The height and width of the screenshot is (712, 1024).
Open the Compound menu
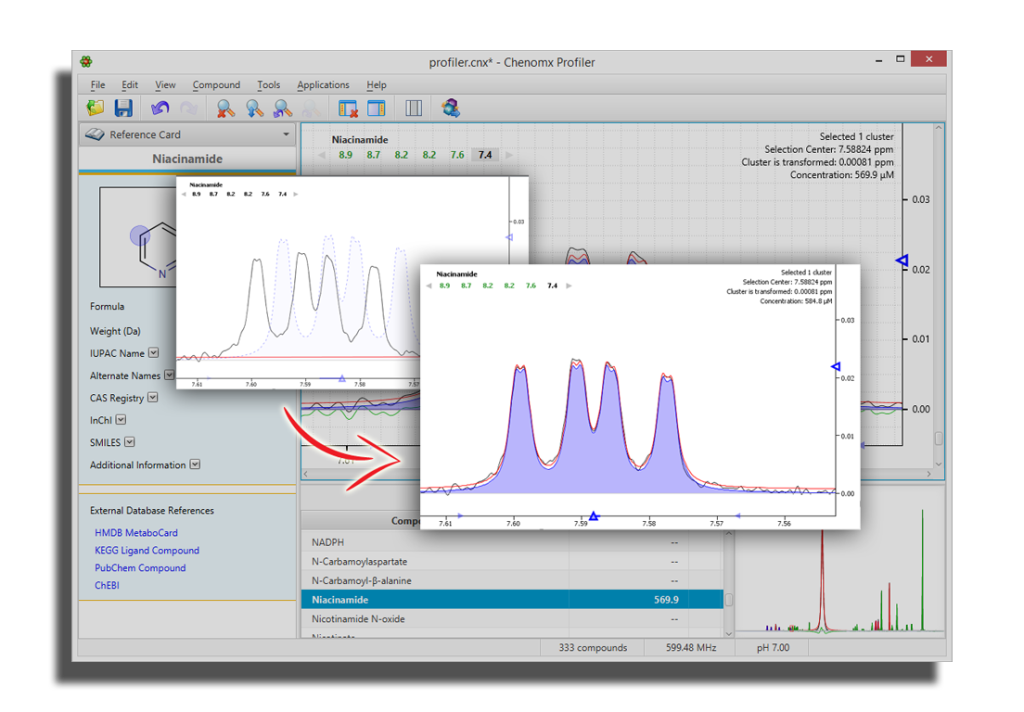[216, 85]
